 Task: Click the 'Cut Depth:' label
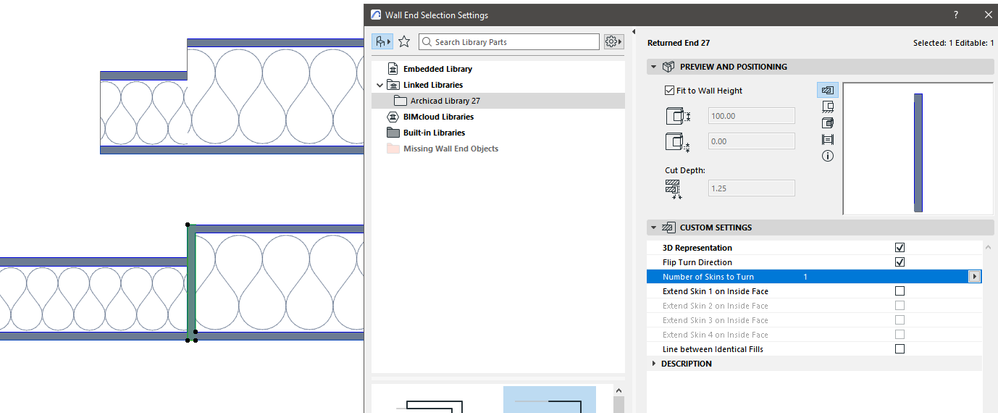point(685,170)
